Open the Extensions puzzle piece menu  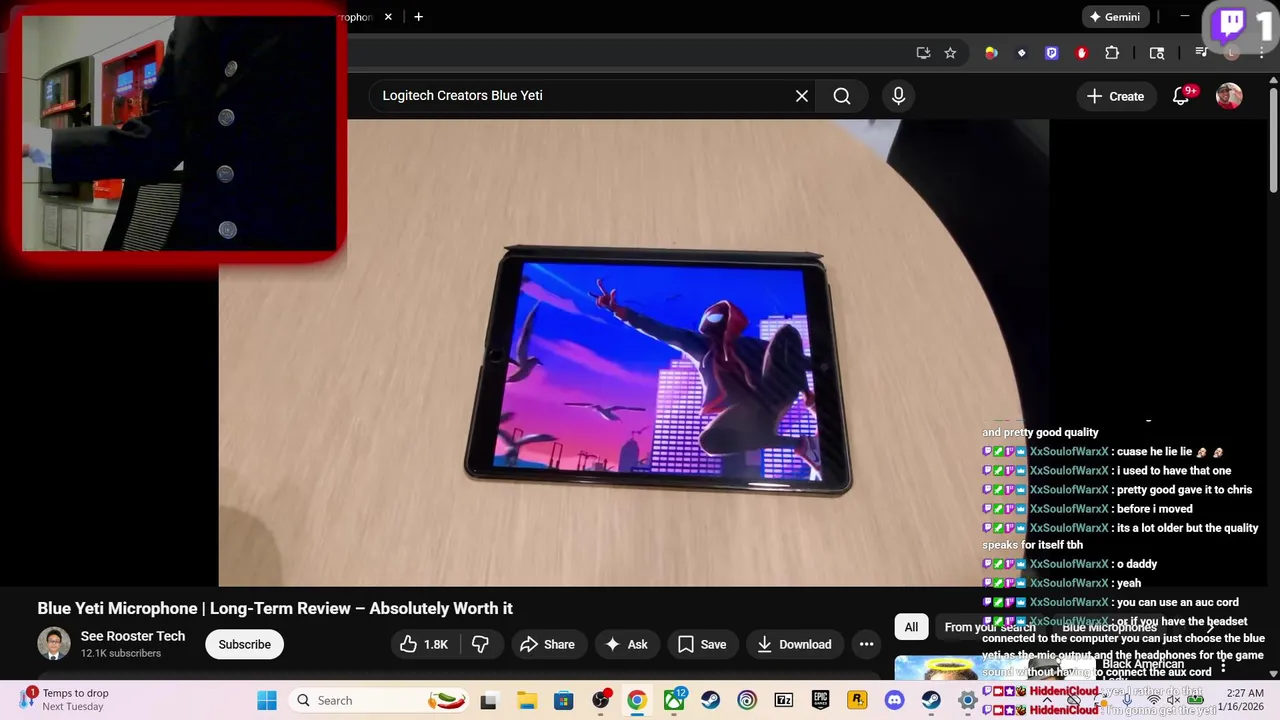1112,53
